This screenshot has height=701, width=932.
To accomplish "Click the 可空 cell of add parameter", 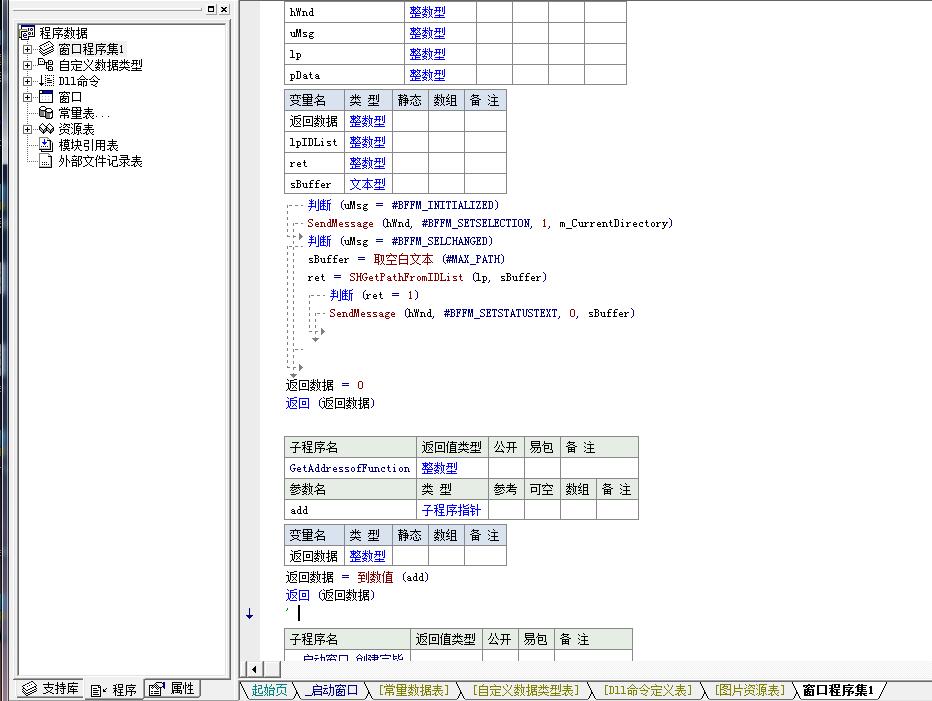I will (x=541, y=510).
